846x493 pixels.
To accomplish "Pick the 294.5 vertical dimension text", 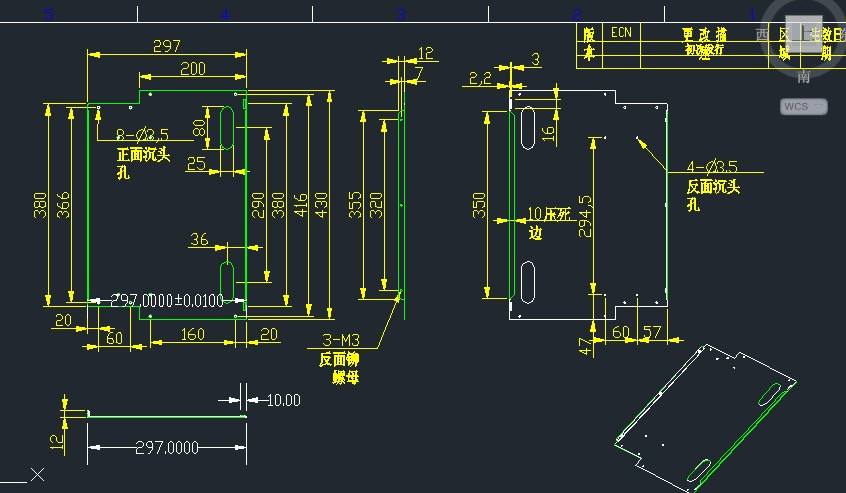I will [x=598, y=218].
